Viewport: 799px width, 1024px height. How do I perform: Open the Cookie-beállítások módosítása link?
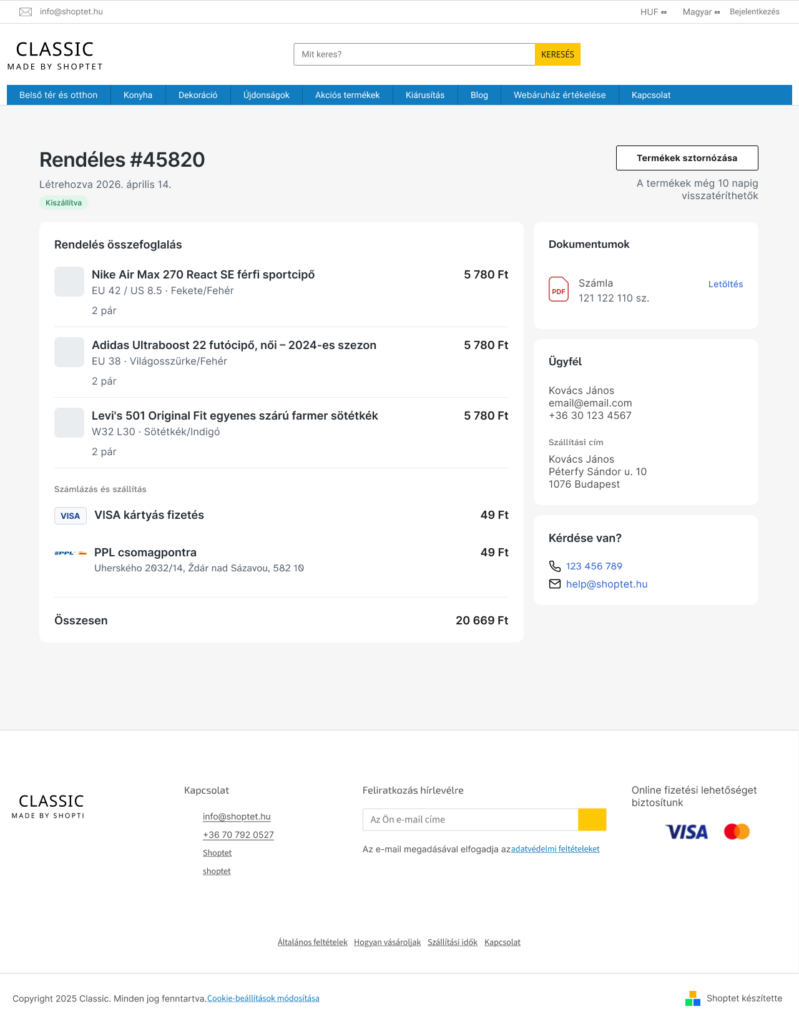pyautogui.click(x=263, y=998)
